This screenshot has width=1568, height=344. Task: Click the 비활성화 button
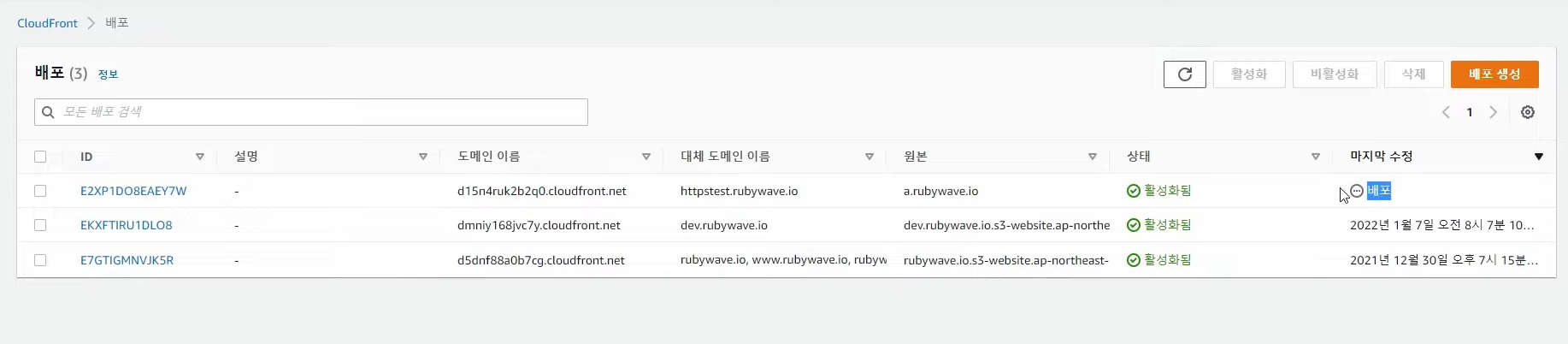coord(1335,74)
